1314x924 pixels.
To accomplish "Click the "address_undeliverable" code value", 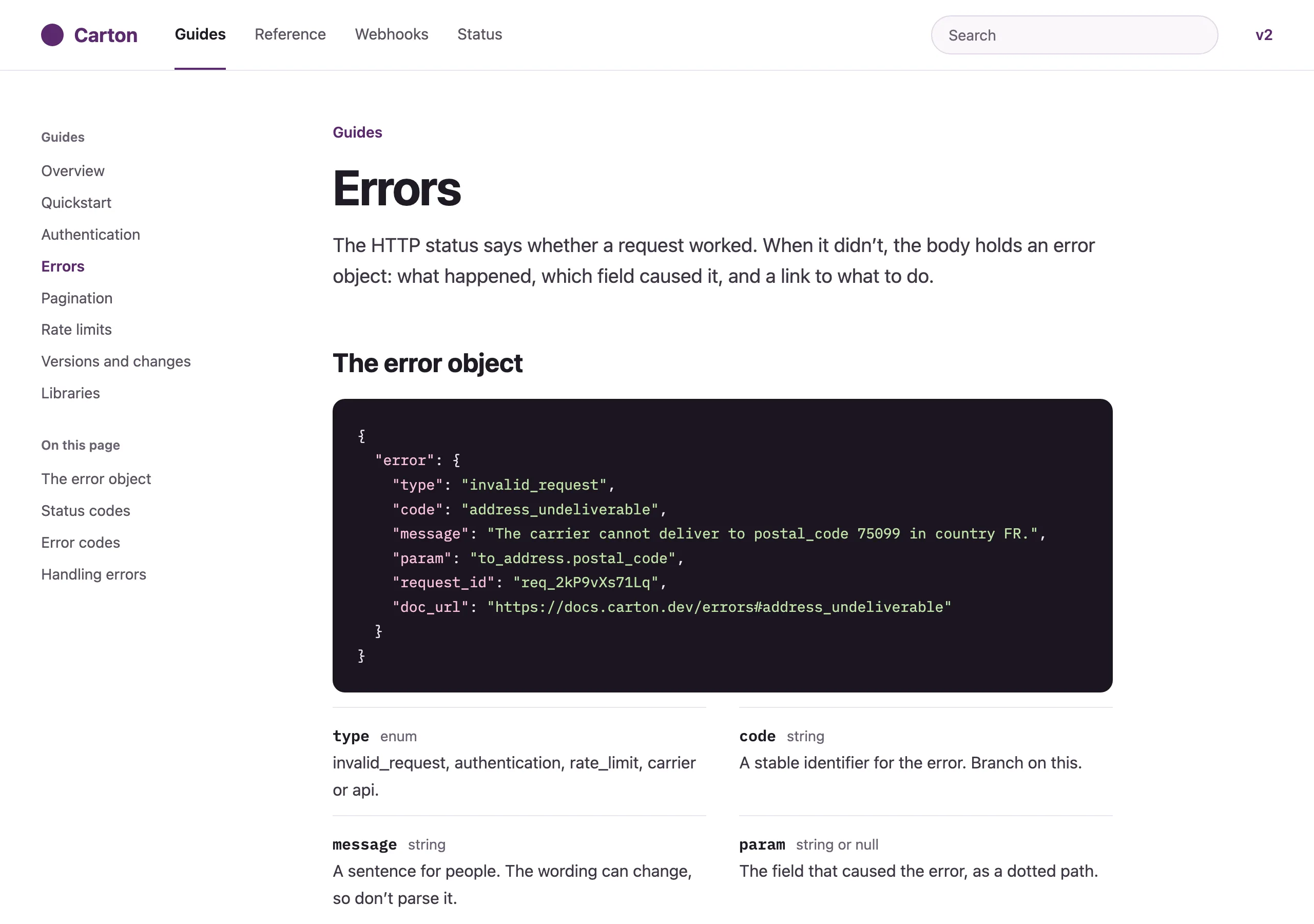I will 561,509.
